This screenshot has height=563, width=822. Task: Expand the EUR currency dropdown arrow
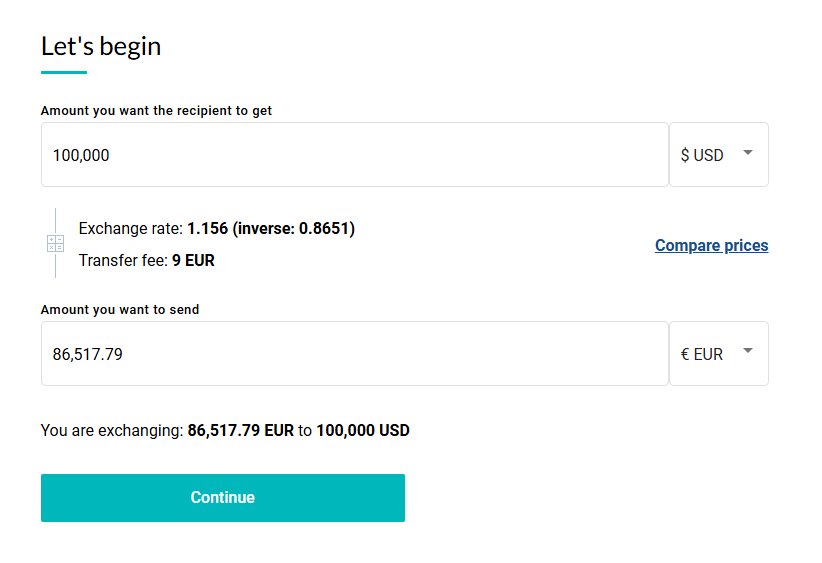[x=747, y=352]
